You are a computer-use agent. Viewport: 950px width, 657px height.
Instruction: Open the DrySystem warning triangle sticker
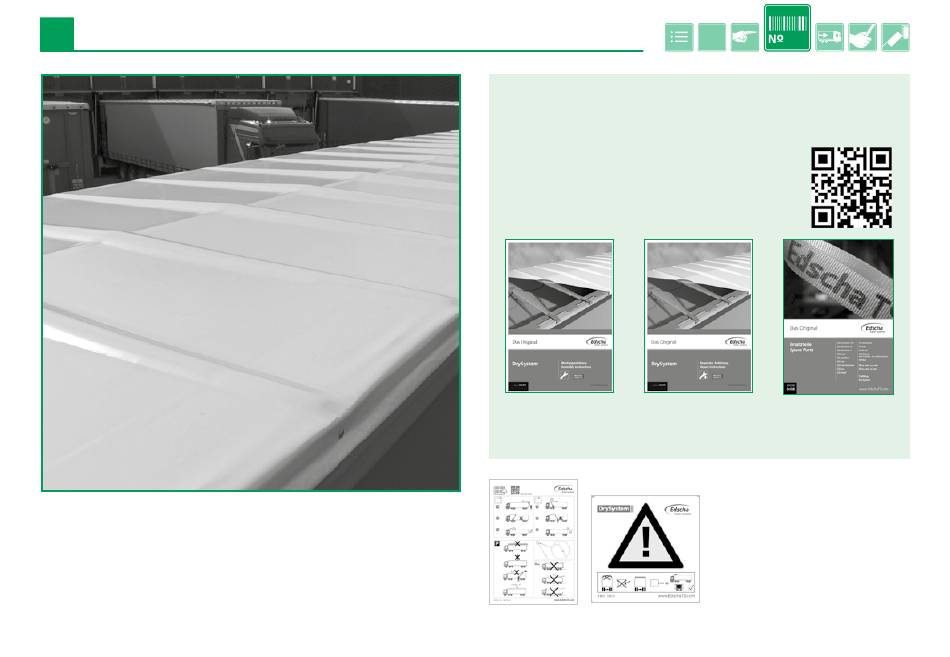(x=645, y=549)
